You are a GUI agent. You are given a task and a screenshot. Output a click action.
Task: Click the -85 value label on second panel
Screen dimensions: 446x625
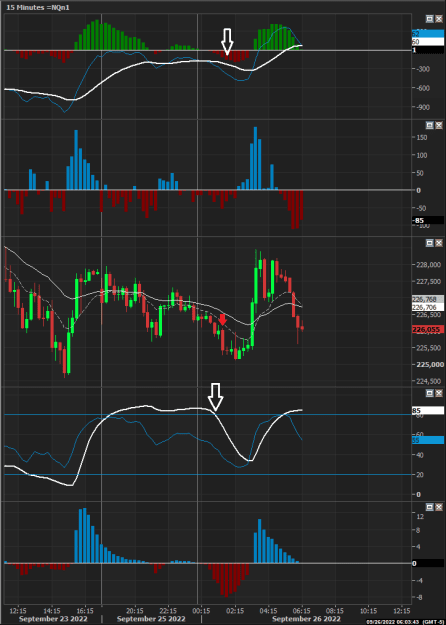tap(428, 220)
